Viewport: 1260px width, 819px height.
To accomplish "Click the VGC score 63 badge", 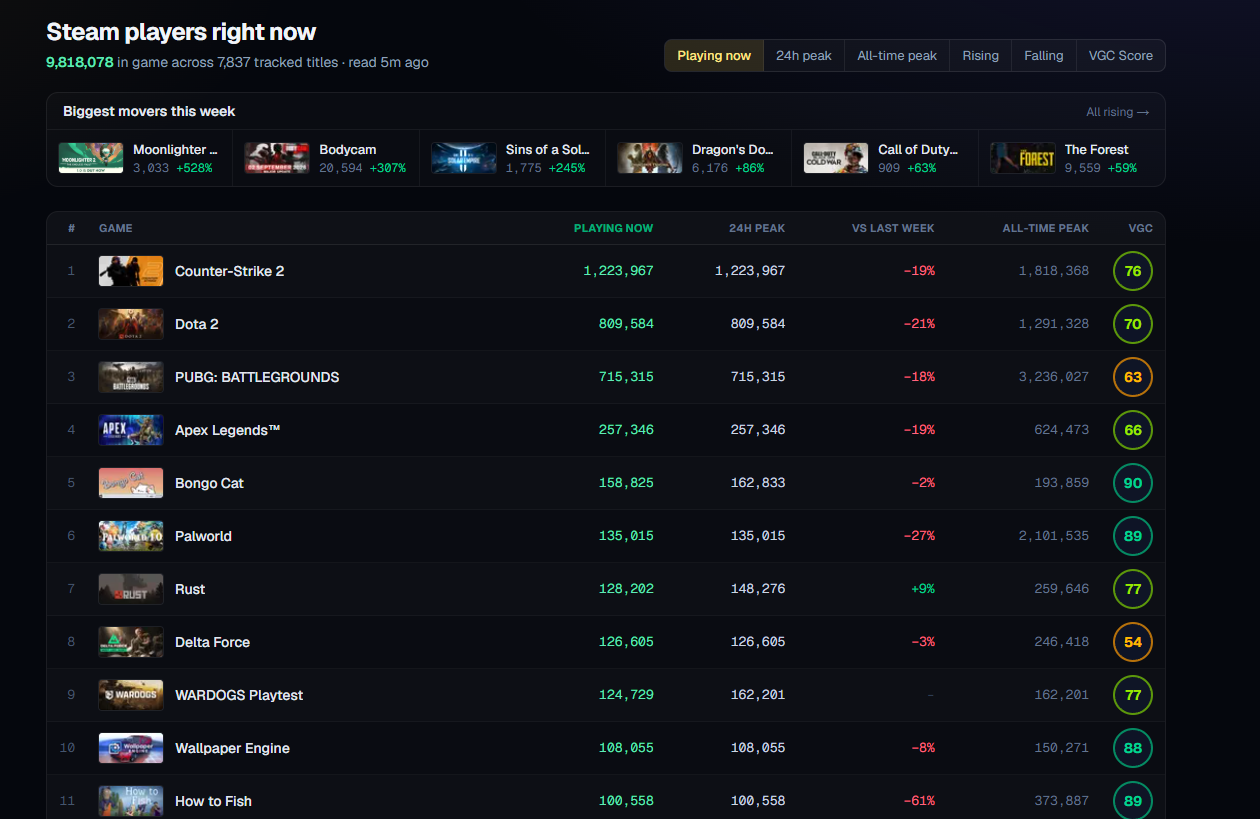I will pos(1133,377).
